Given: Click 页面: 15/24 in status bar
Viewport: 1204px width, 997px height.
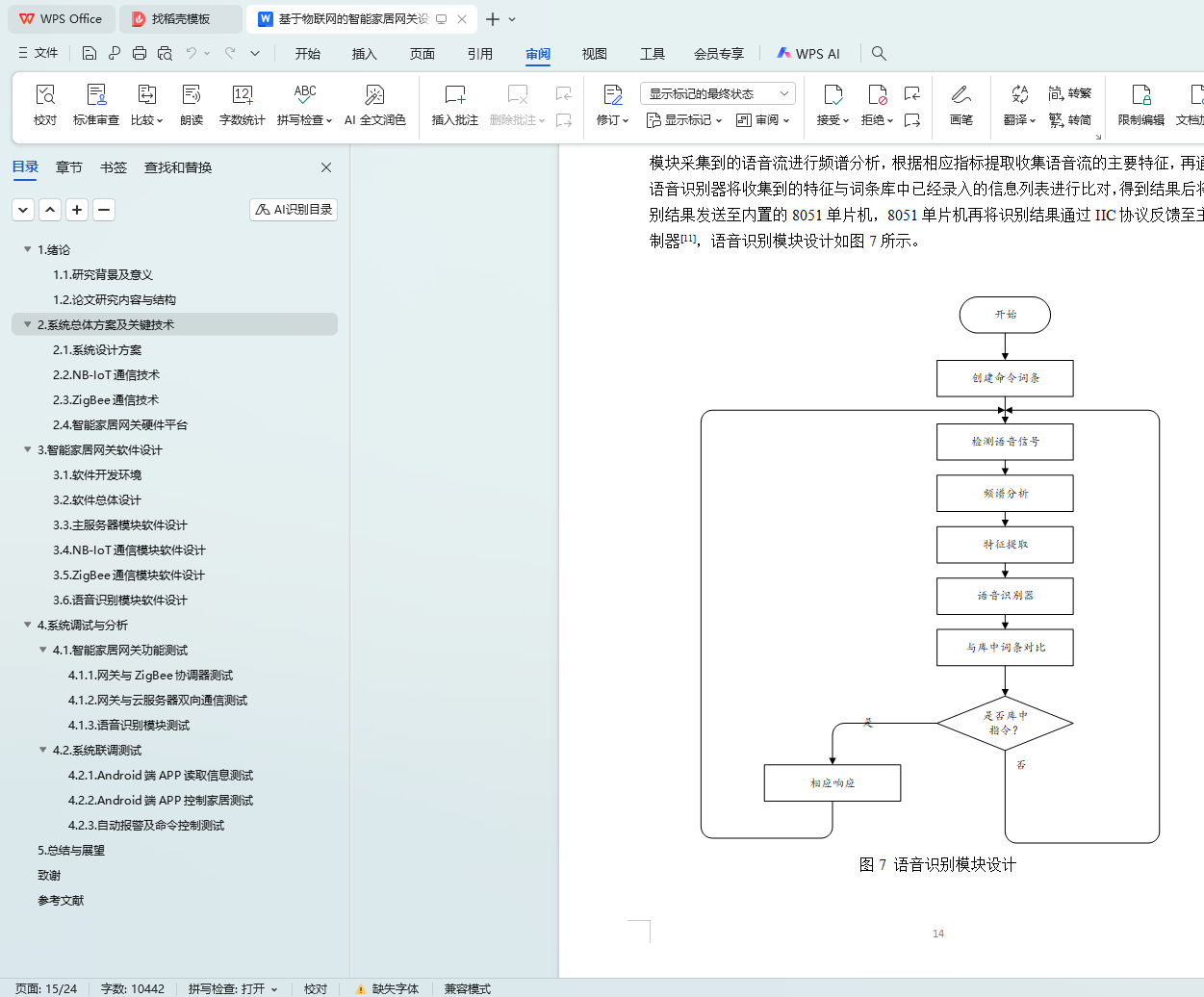Looking at the screenshot, I should [46, 988].
